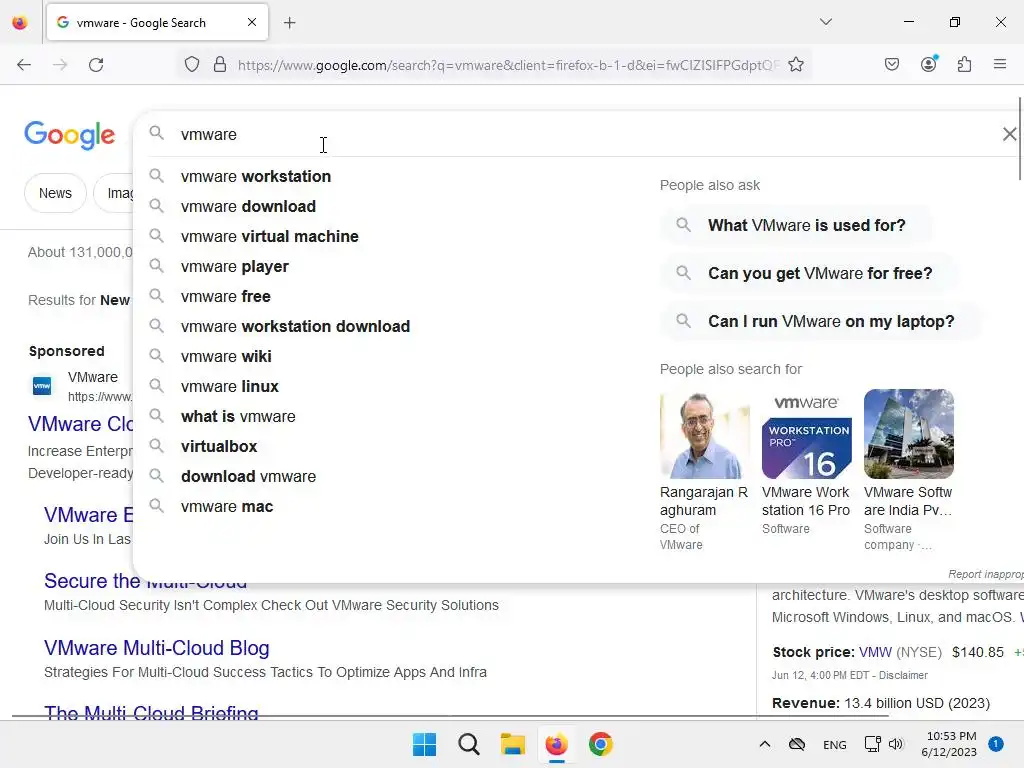
Task: Open question Can you get VMware for free?
Action: [810, 274]
